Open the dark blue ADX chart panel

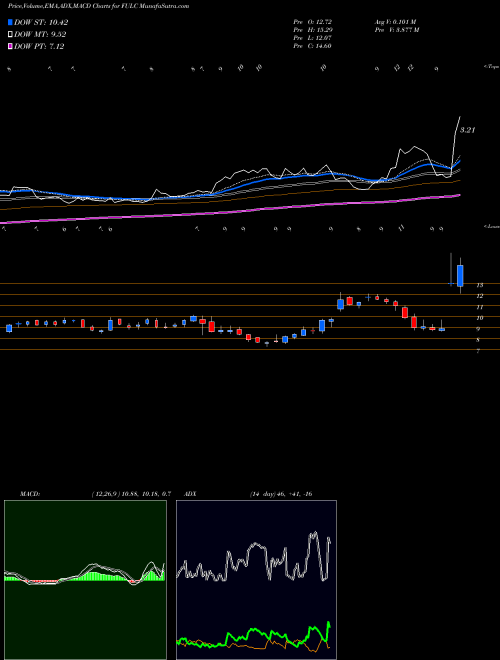click(x=256, y=580)
